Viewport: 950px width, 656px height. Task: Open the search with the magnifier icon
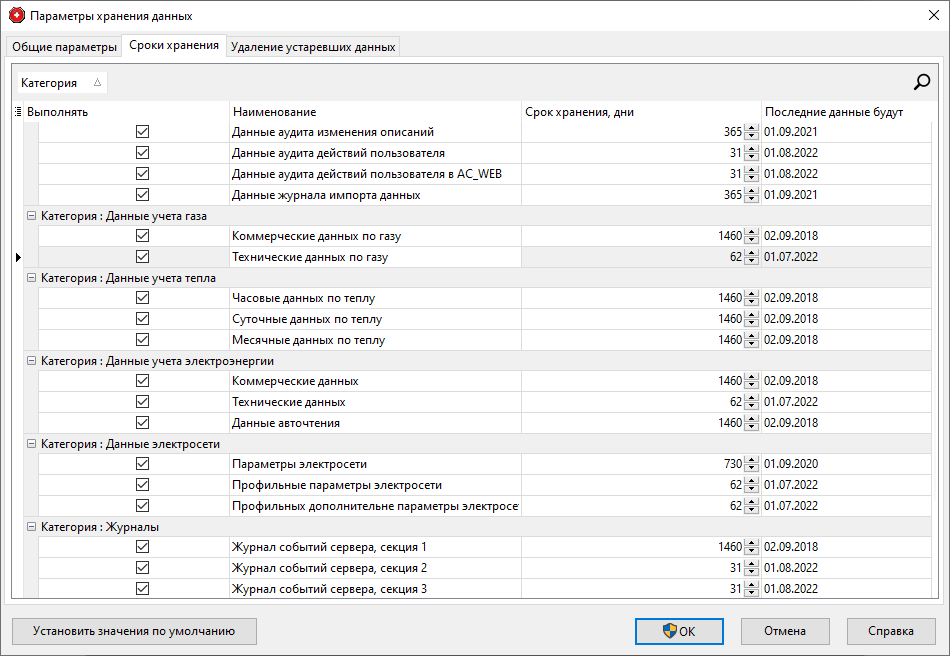tap(921, 81)
